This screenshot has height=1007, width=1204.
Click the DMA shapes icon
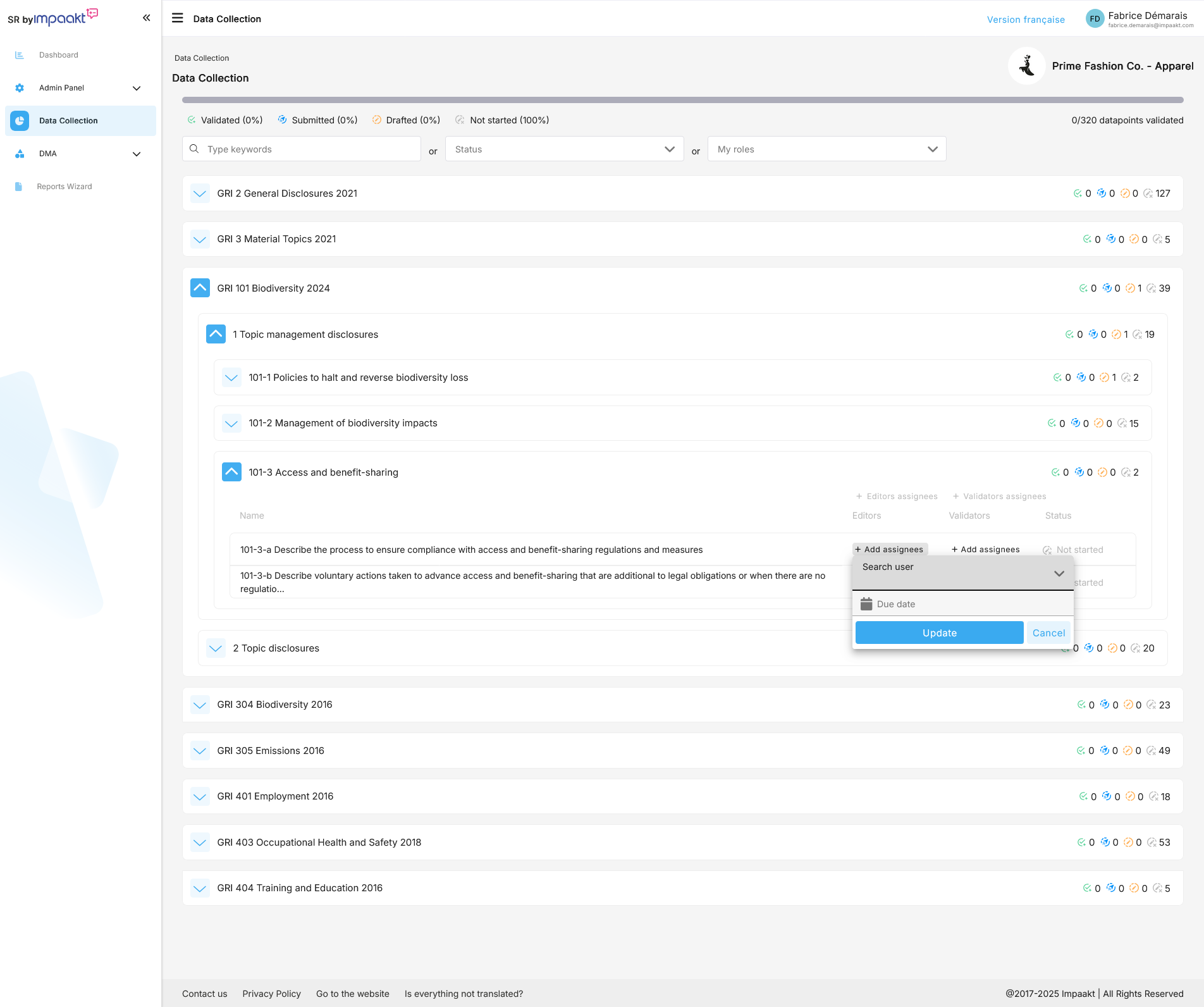pyautogui.click(x=20, y=154)
